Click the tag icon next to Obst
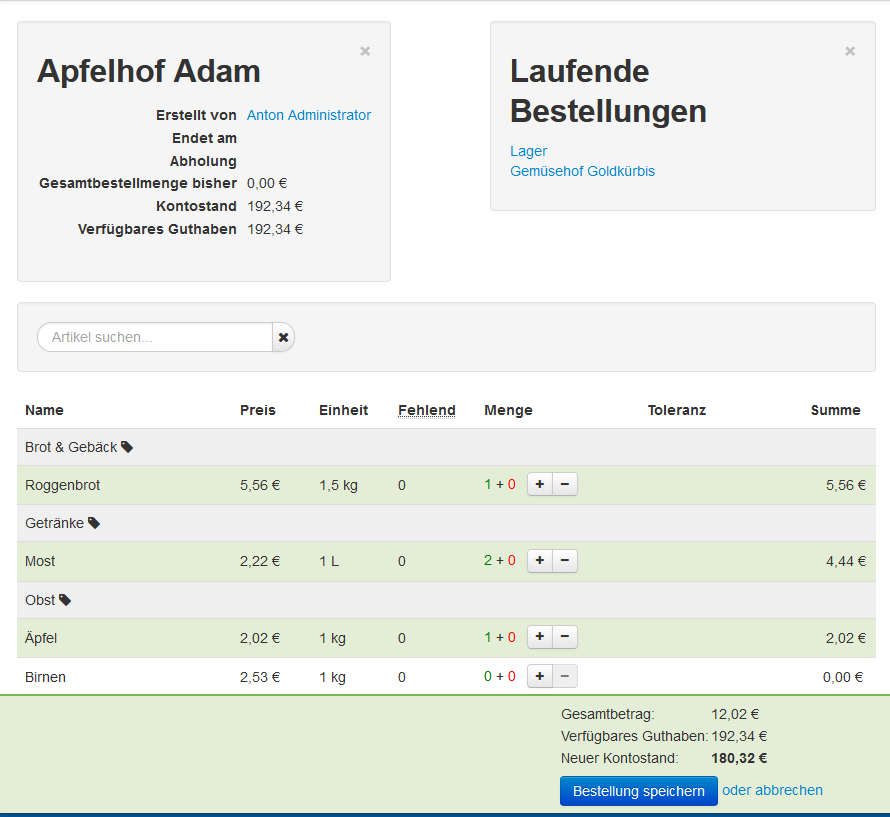The image size is (890, 817). 65,600
